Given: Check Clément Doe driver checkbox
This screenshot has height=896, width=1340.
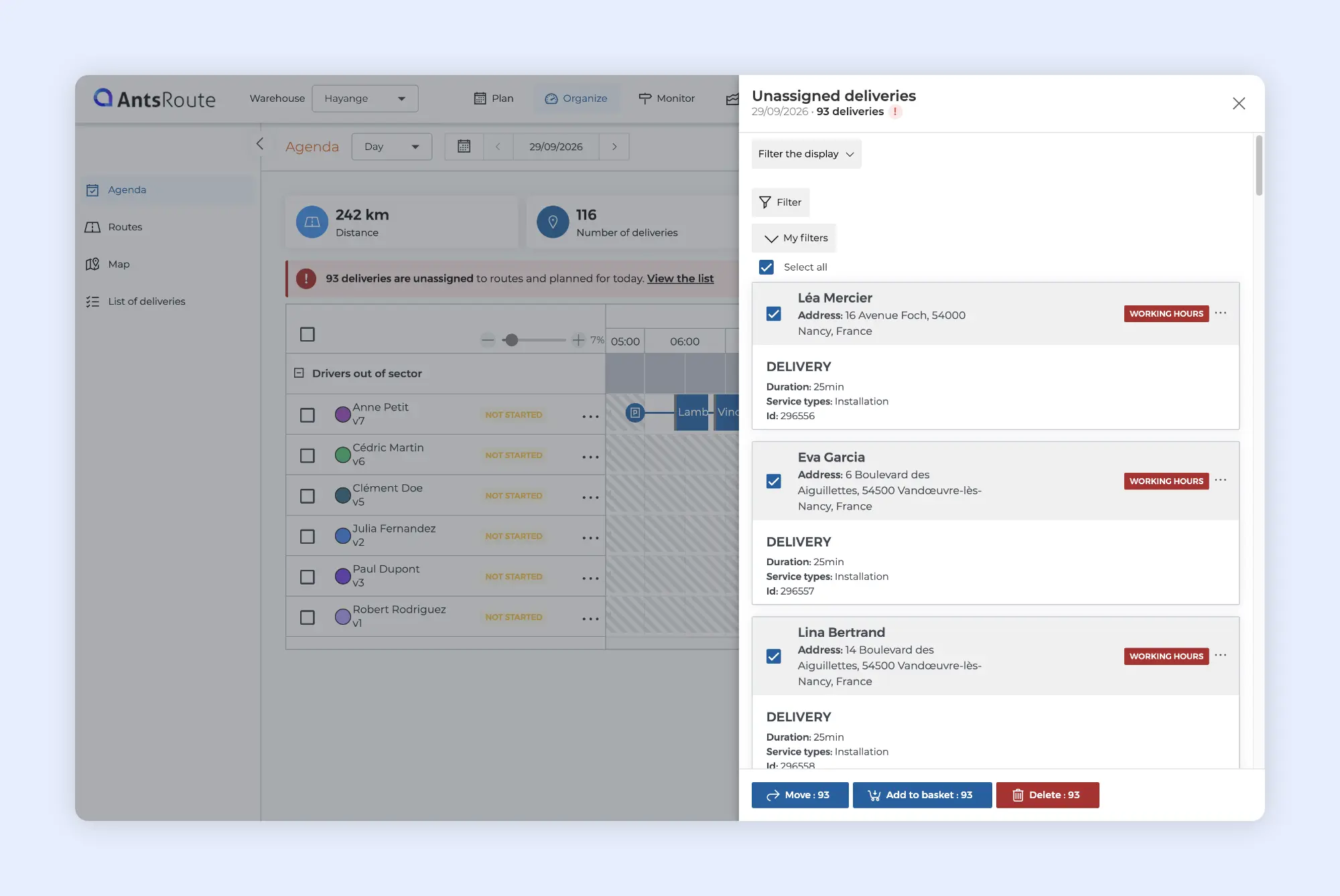Looking at the screenshot, I should [x=308, y=496].
